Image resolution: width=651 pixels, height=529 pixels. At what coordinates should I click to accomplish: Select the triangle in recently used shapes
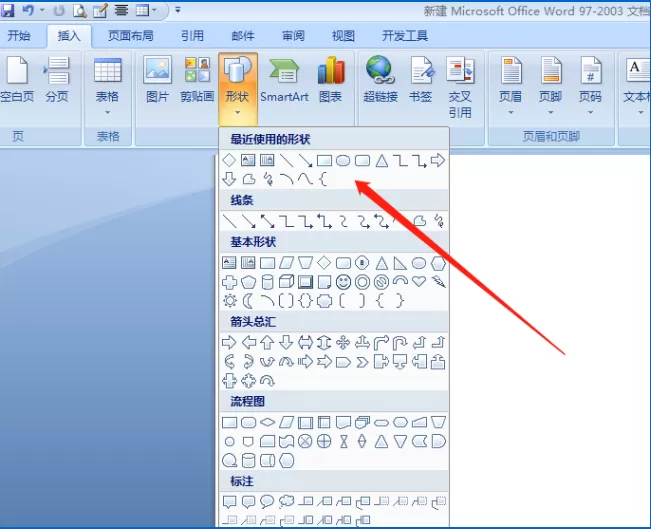pyautogui.click(x=382, y=160)
